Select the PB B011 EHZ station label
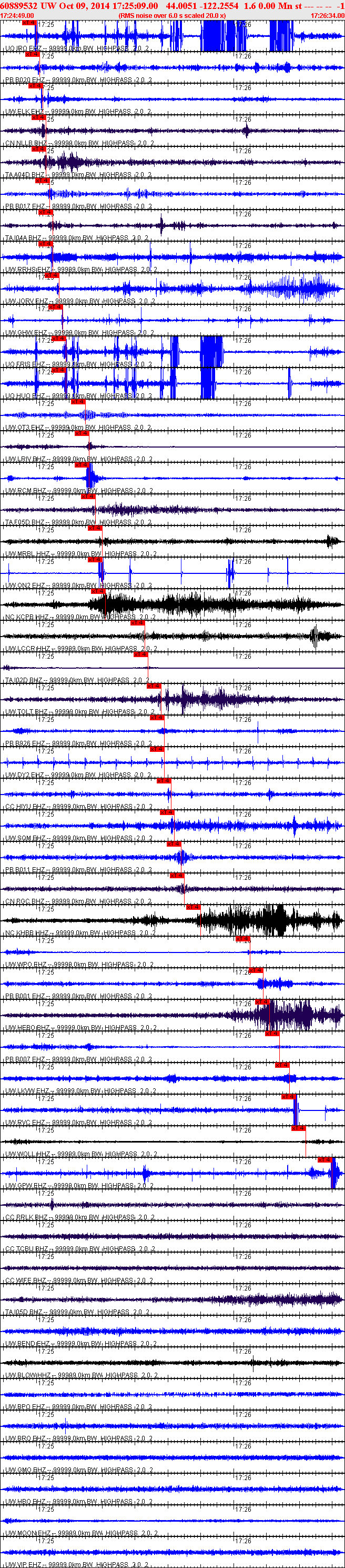 [x=78, y=870]
